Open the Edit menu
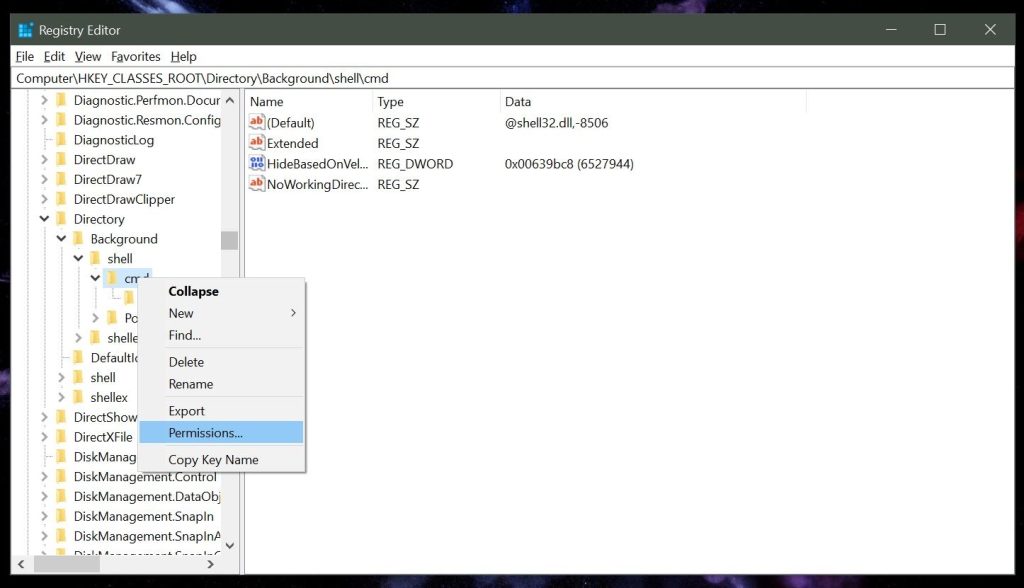The height and width of the screenshot is (588, 1024). click(x=54, y=57)
